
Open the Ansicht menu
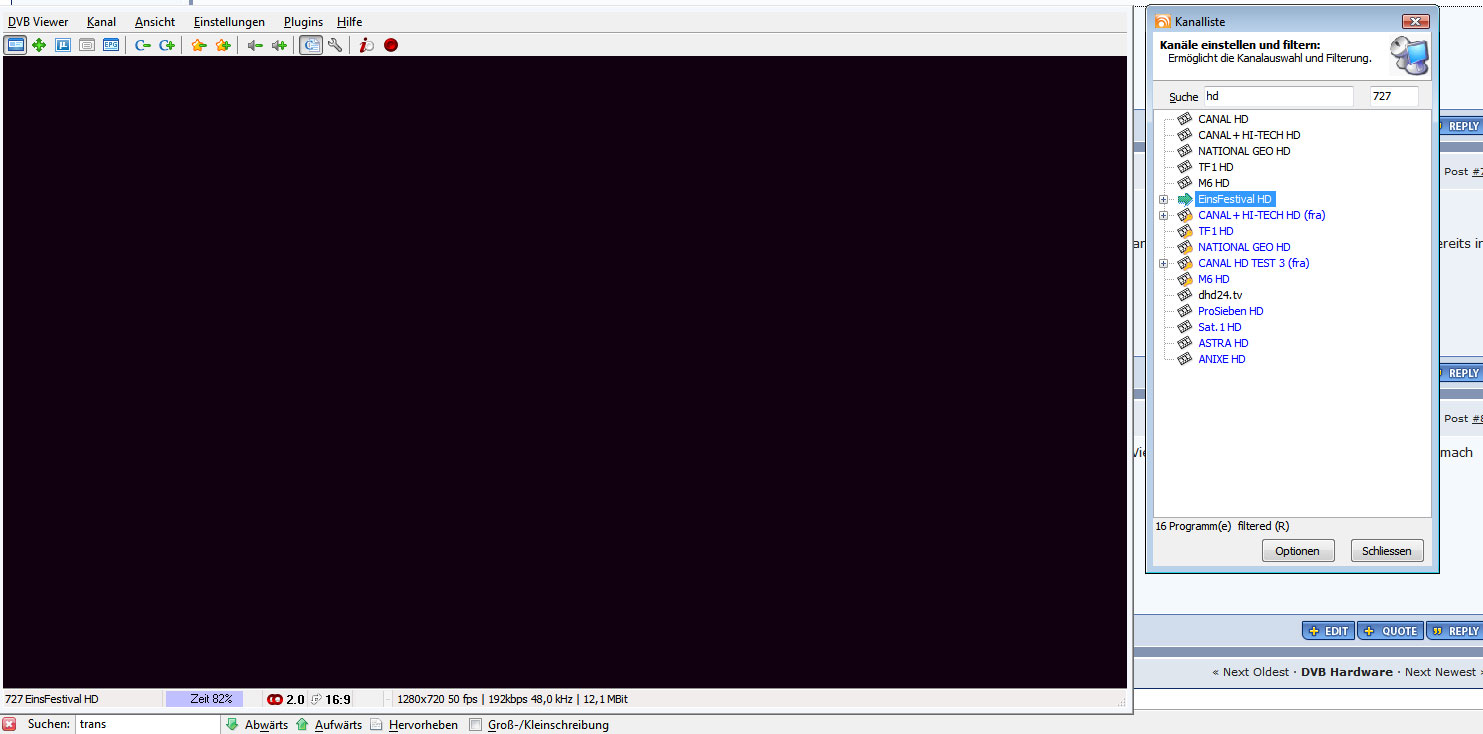pos(155,22)
